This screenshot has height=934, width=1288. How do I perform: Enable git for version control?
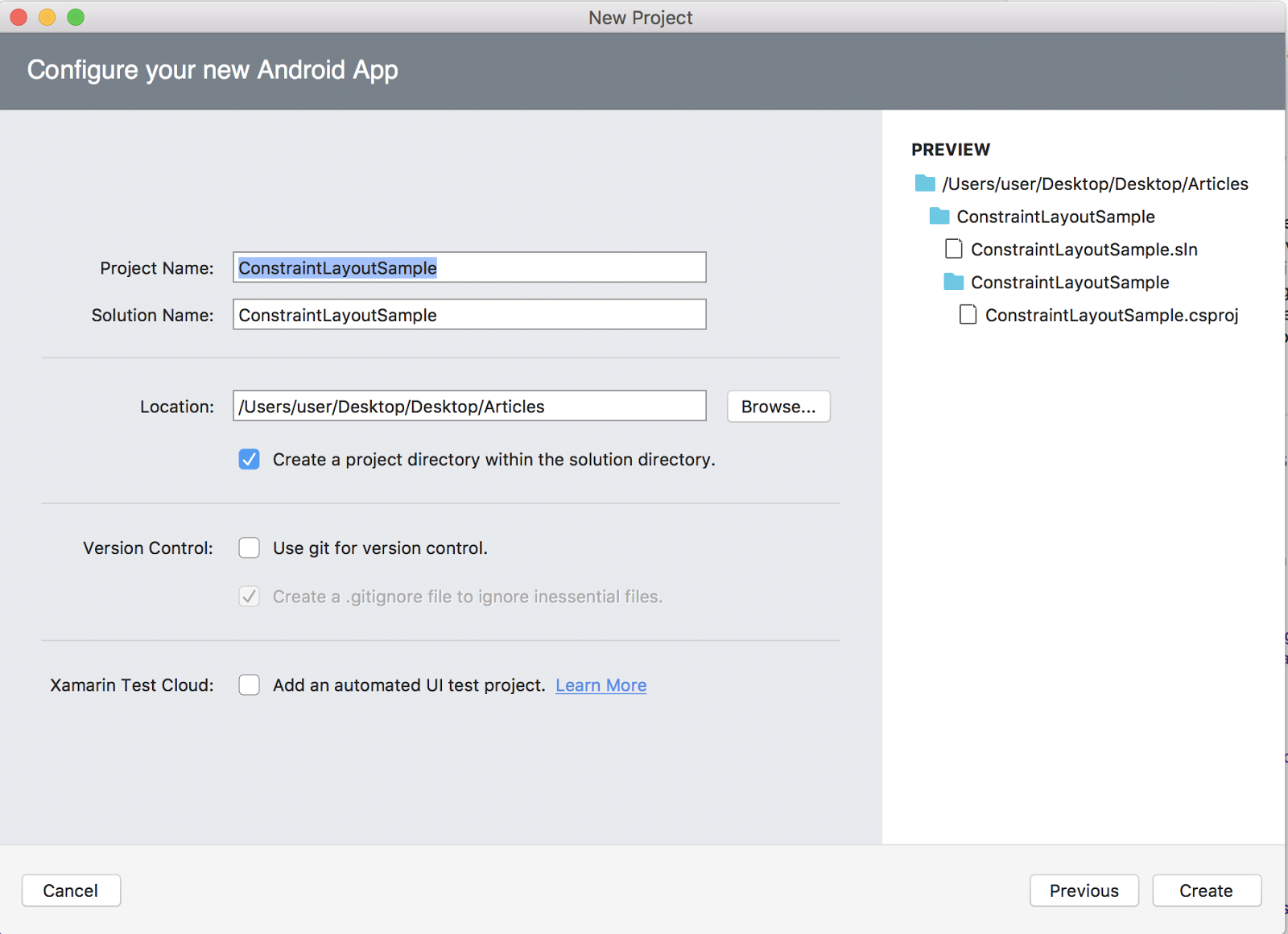pyautogui.click(x=250, y=548)
